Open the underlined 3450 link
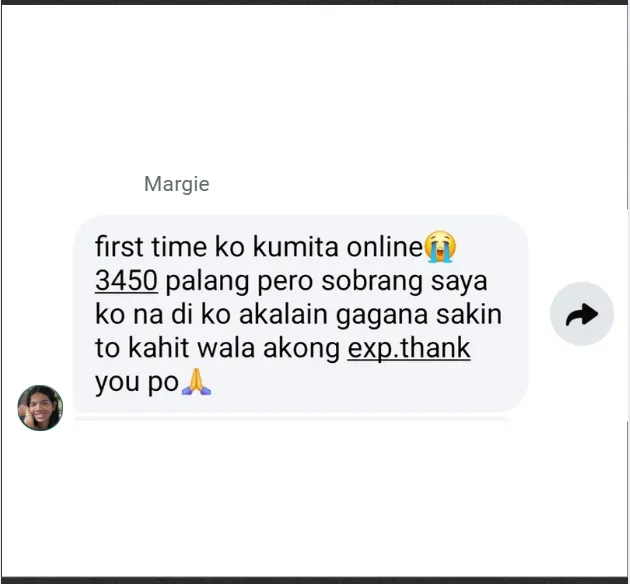 [126, 280]
